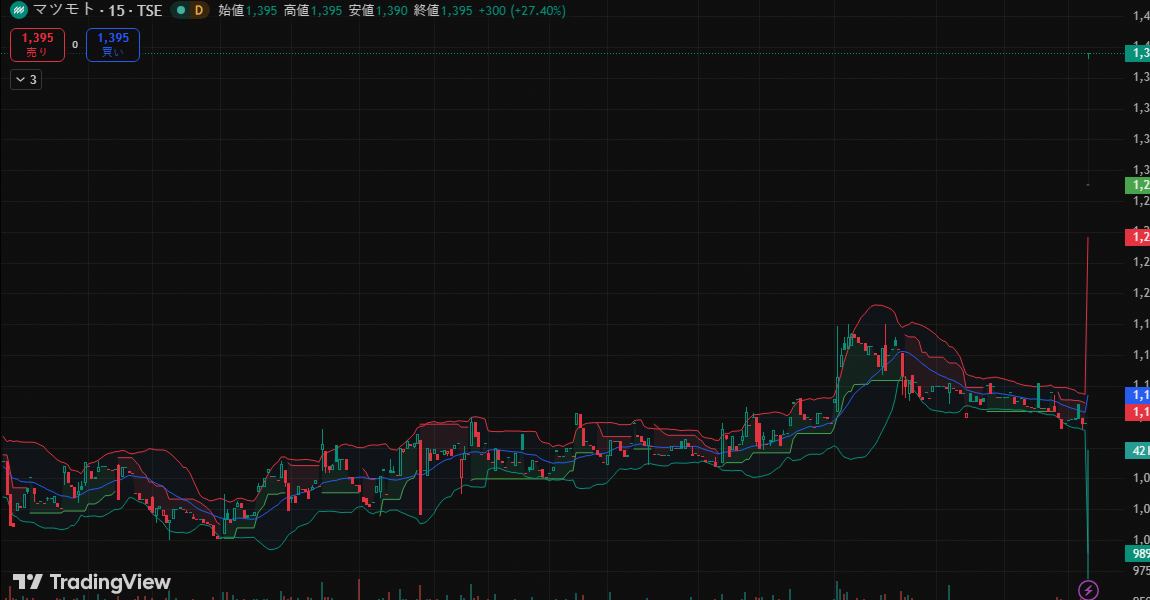Click the spread value 0 between sell and buy
The height and width of the screenshot is (600, 1150).
[75, 45]
